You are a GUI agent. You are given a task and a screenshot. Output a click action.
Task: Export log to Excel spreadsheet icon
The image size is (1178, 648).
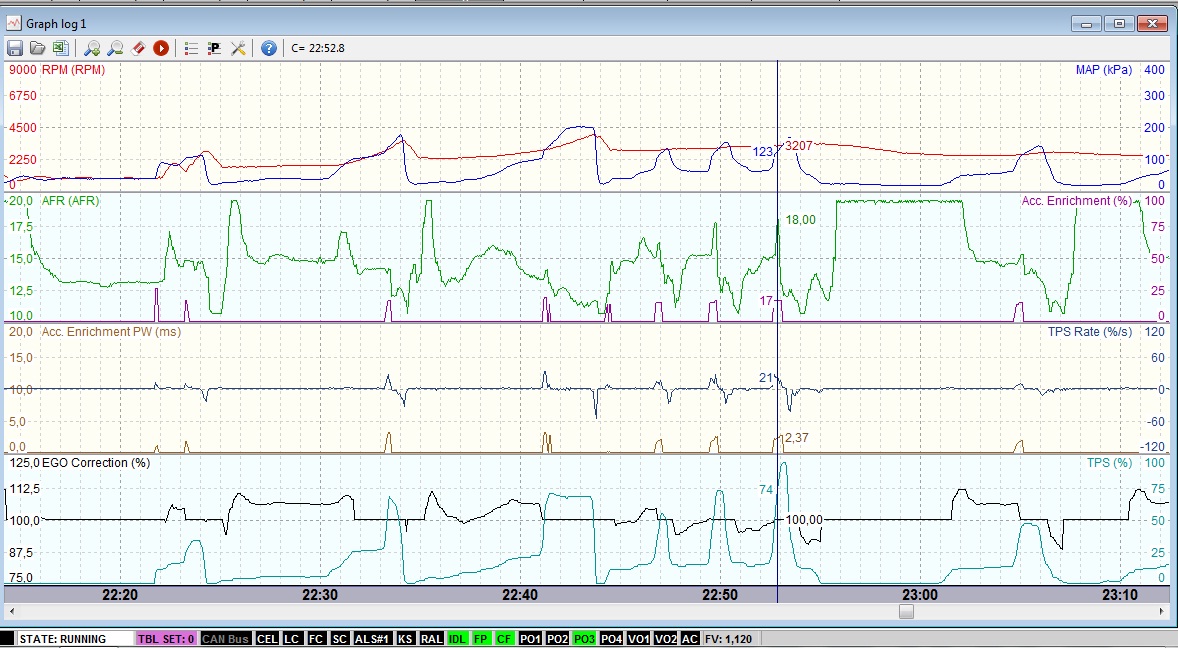(x=59, y=48)
